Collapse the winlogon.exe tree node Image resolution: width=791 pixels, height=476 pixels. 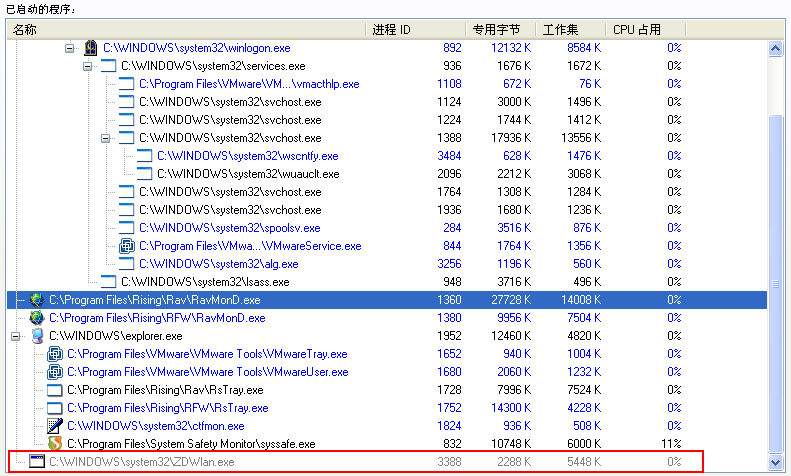(70, 48)
